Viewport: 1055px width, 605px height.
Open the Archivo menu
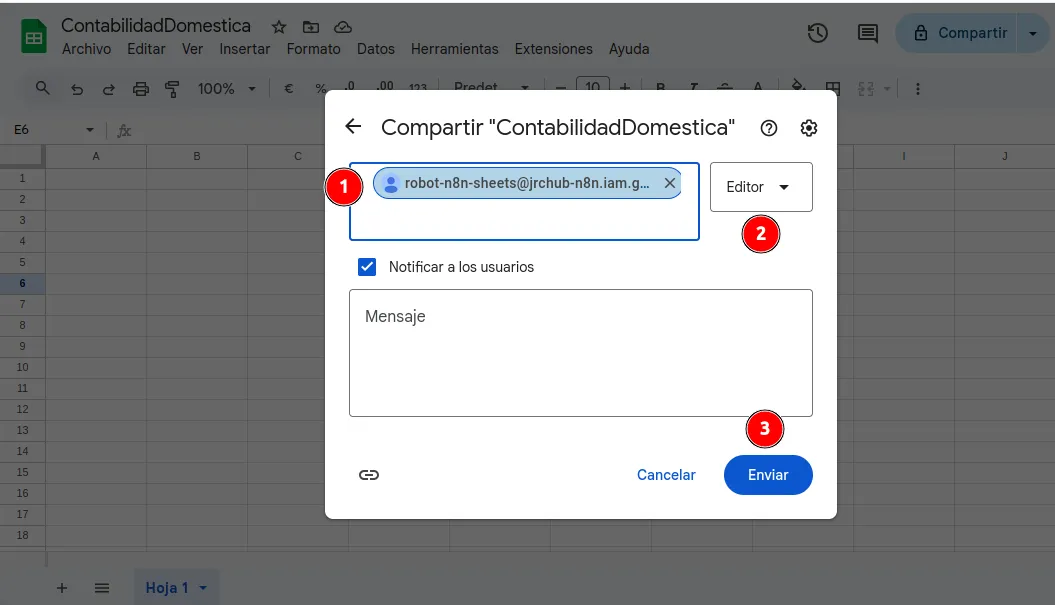point(86,49)
